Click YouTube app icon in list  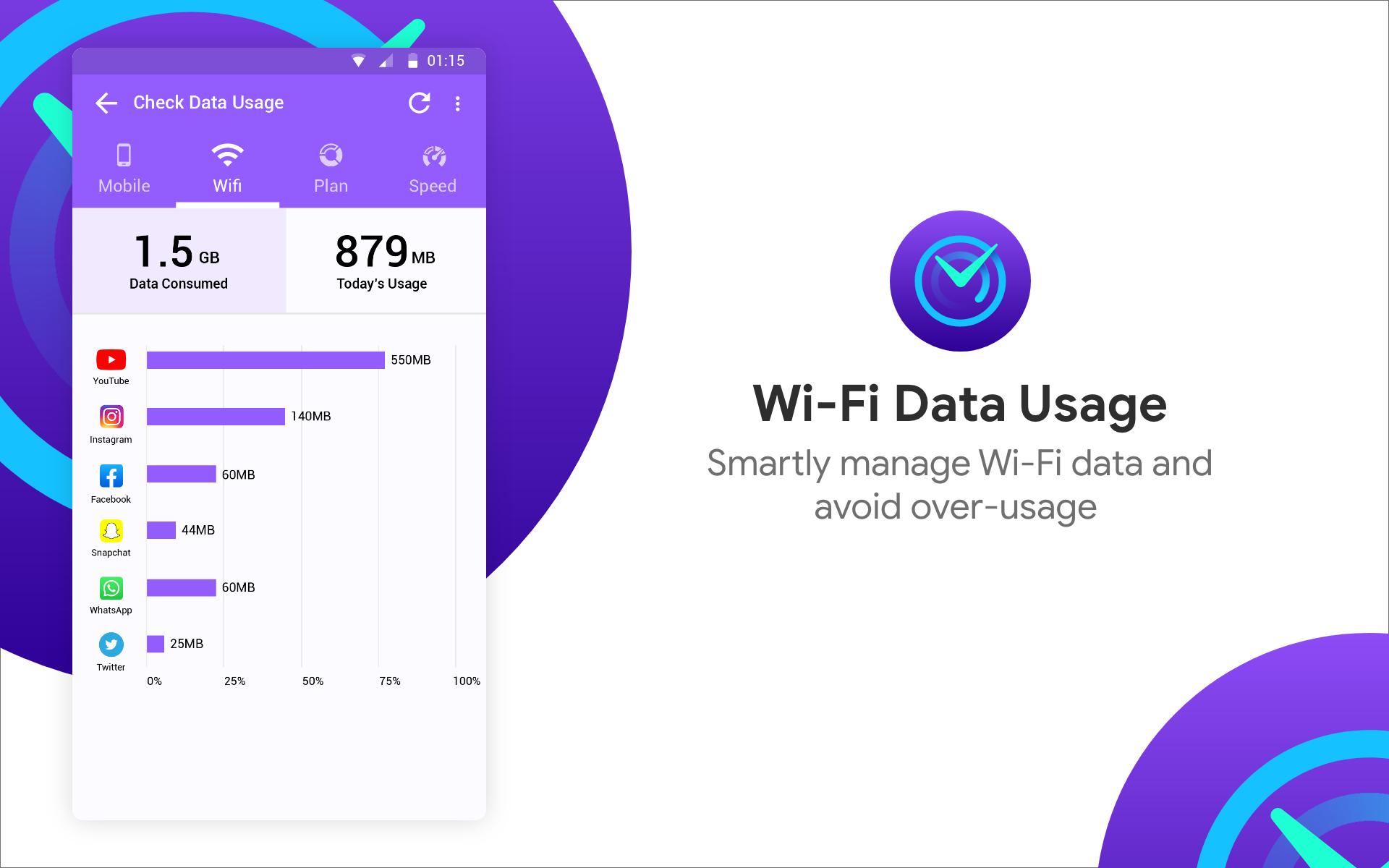coord(111,360)
